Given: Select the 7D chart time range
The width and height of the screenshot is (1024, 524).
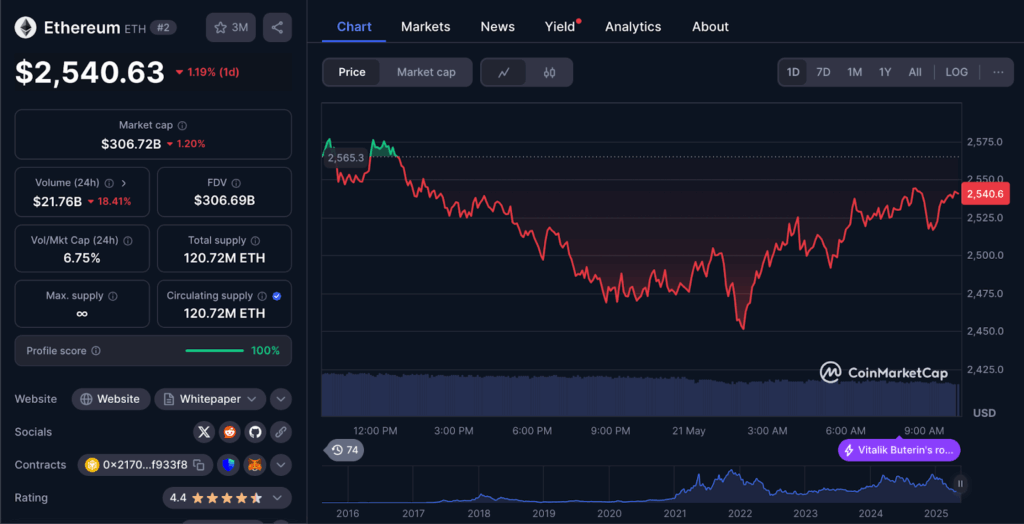Looking at the screenshot, I should pyautogui.click(x=823, y=72).
